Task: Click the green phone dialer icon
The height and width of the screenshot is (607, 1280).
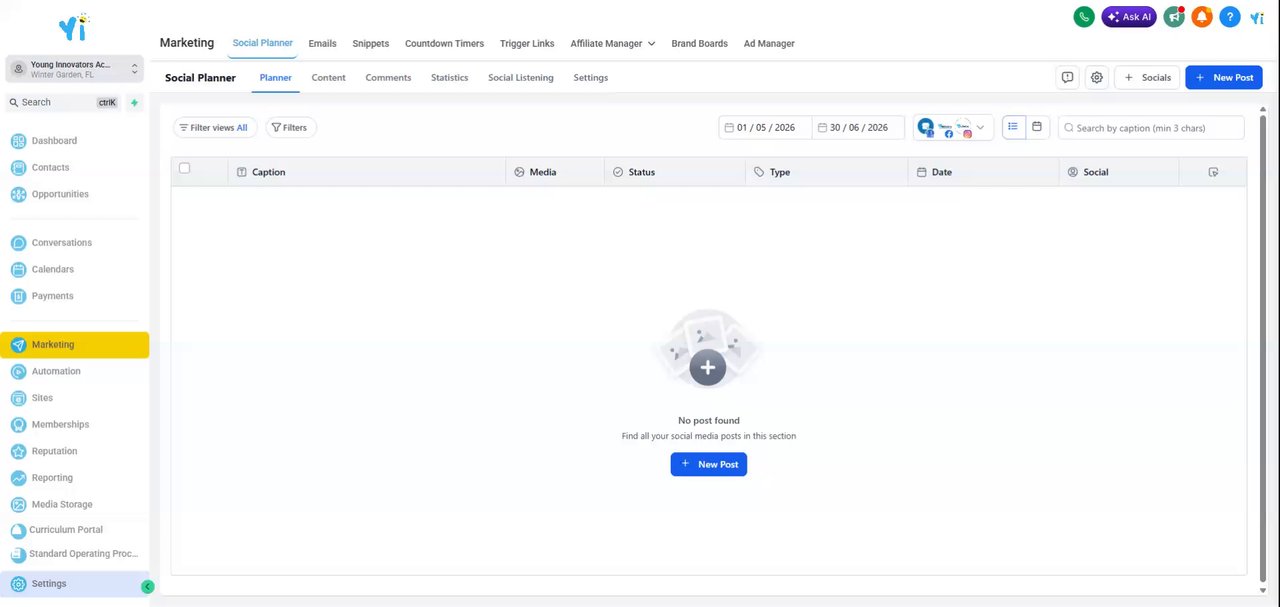Action: [x=1084, y=17]
